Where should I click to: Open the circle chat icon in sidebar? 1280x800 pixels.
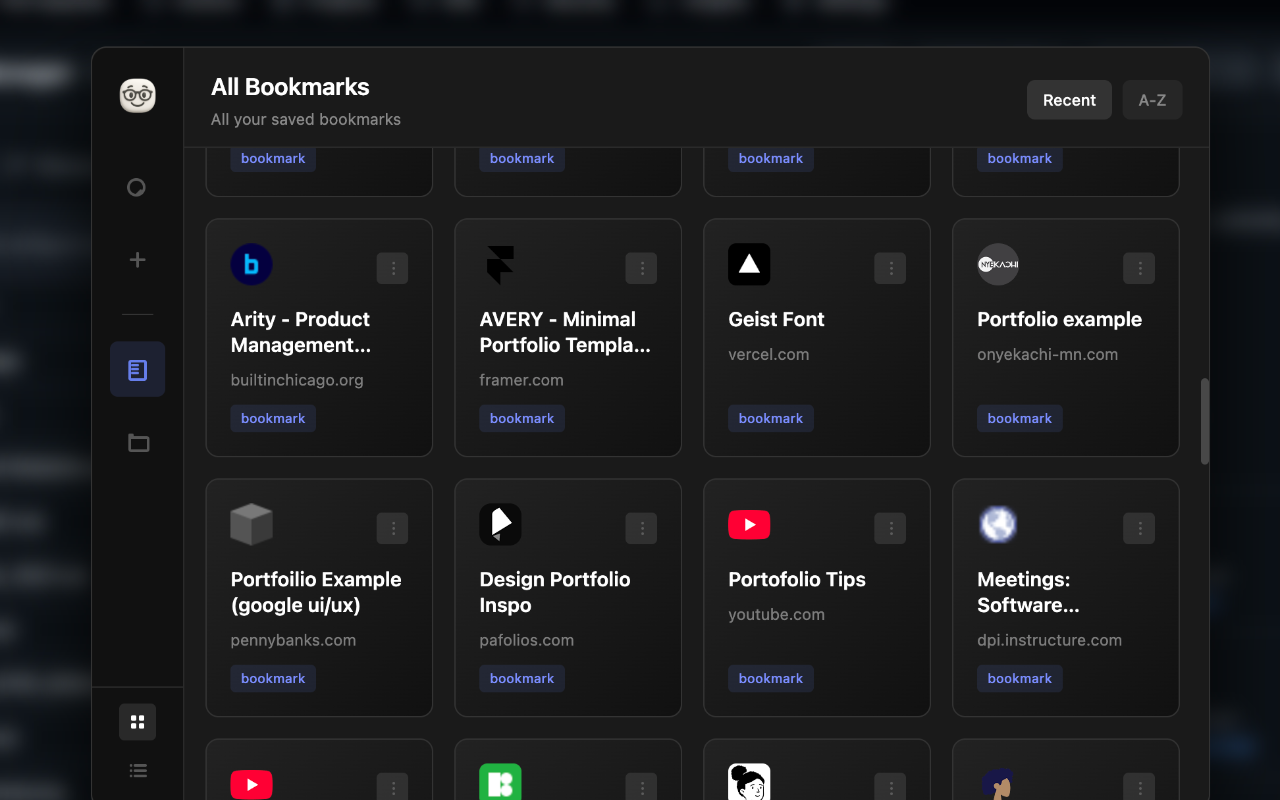coord(137,187)
